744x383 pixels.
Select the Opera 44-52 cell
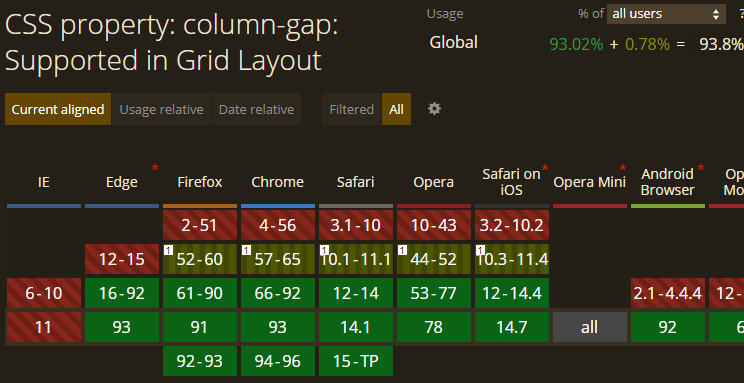pos(434,259)
